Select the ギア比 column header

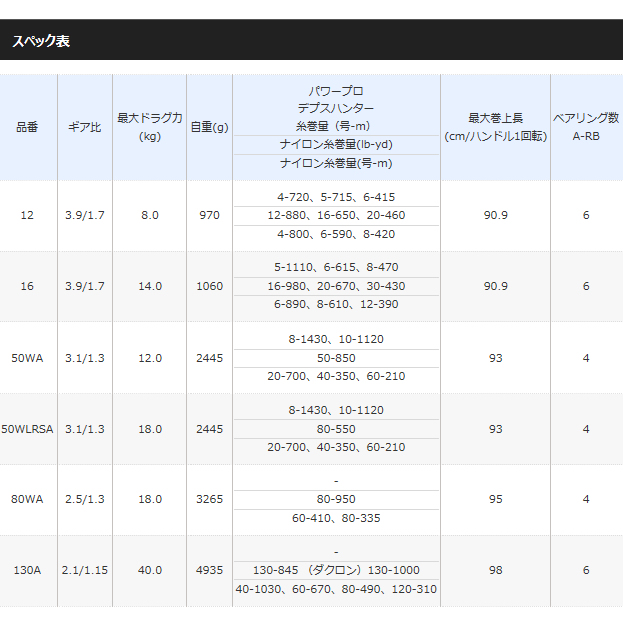[85, 127]
